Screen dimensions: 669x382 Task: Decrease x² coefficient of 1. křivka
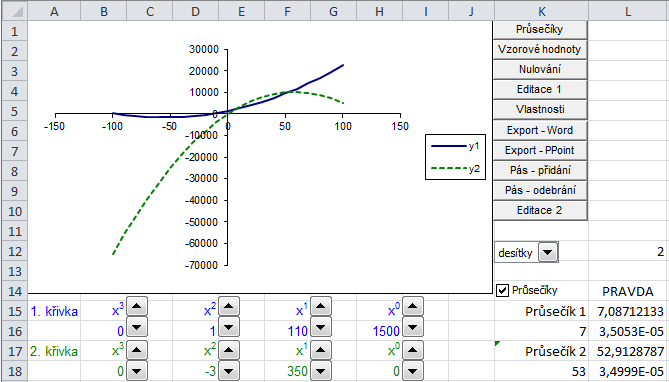coord(229,327)
